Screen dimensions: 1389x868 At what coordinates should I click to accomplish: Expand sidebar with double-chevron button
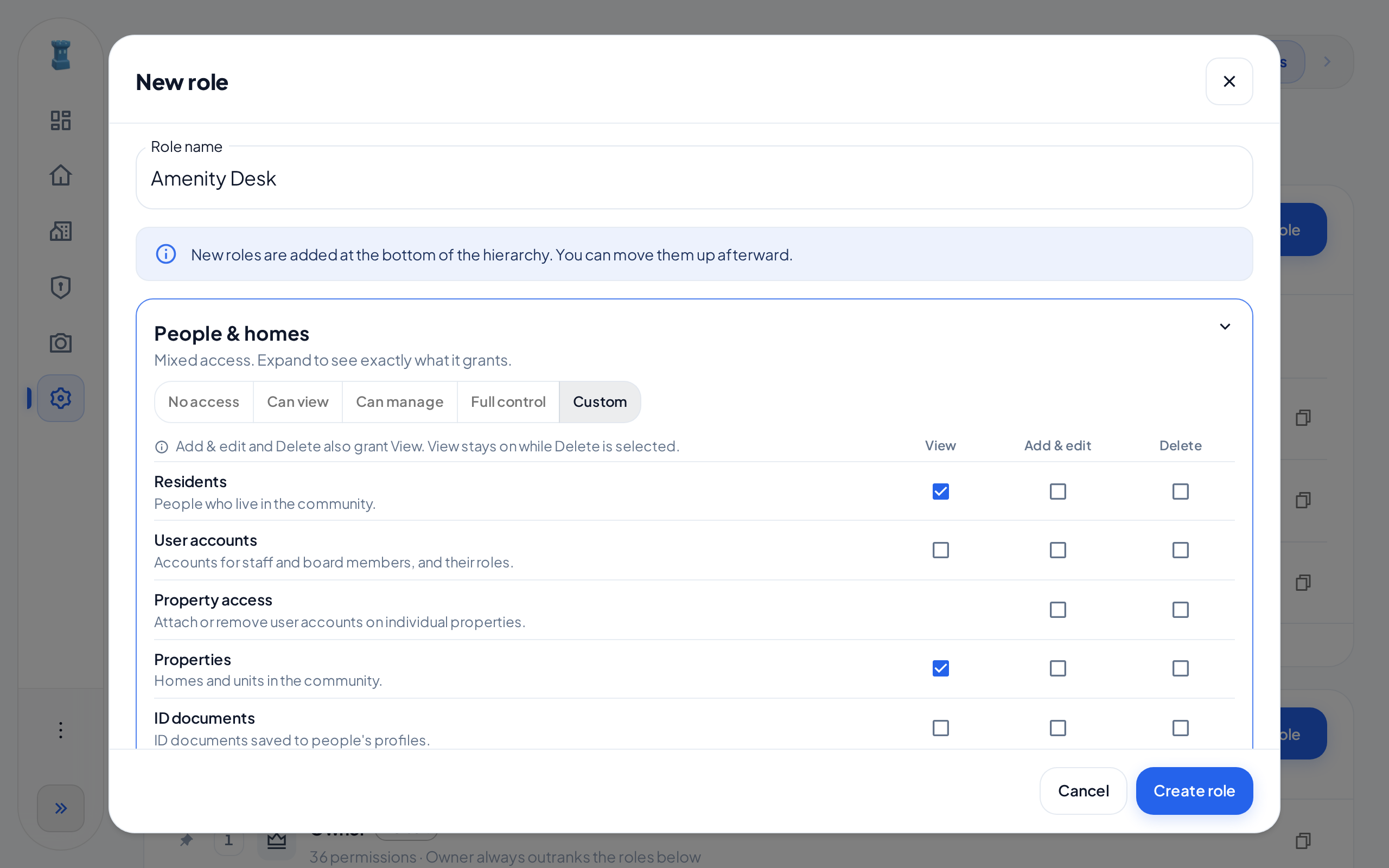click(x=60, y=808)
